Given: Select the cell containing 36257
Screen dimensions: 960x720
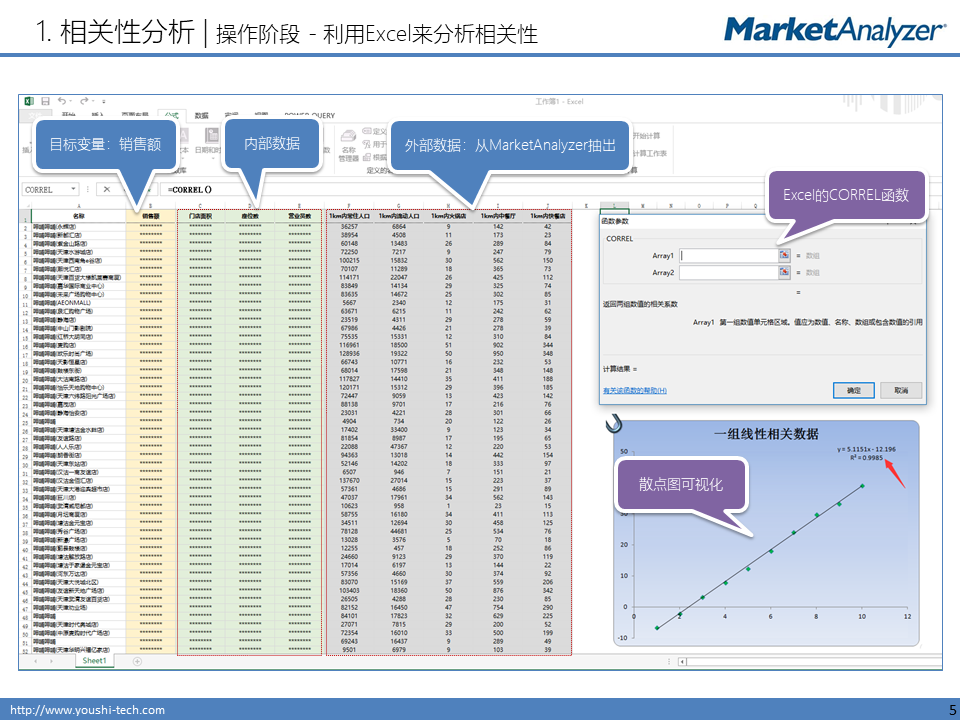Looking at the screenshot, I should [349, 227].
